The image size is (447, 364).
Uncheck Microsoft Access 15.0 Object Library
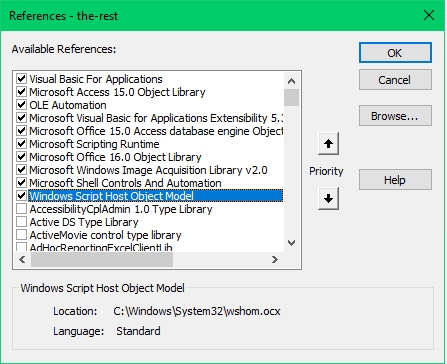[x=22, y=92]
